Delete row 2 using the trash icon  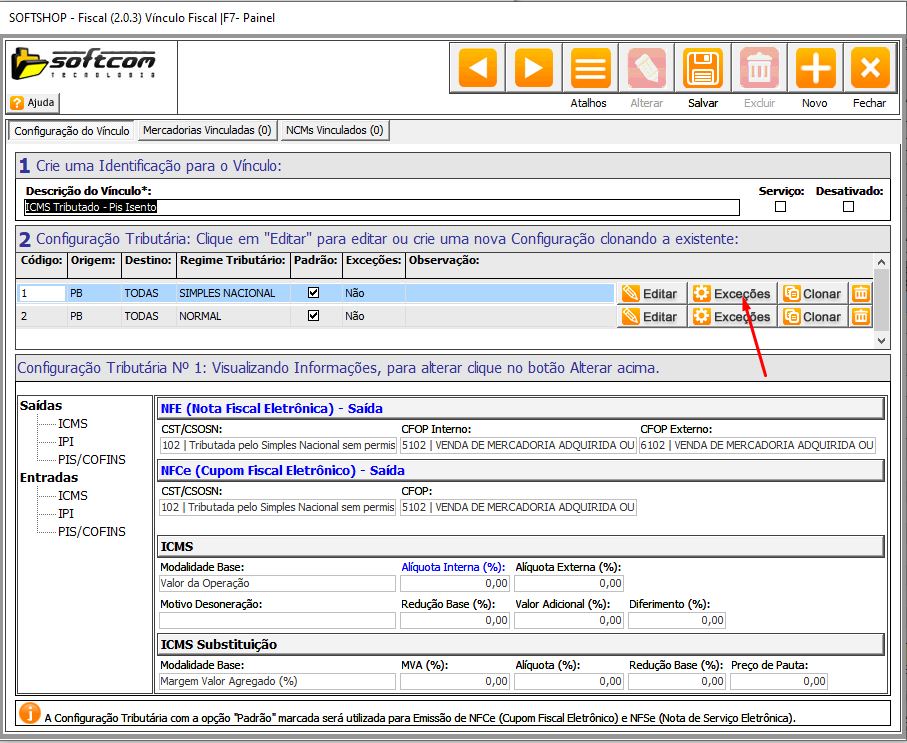tap(860, 316)
